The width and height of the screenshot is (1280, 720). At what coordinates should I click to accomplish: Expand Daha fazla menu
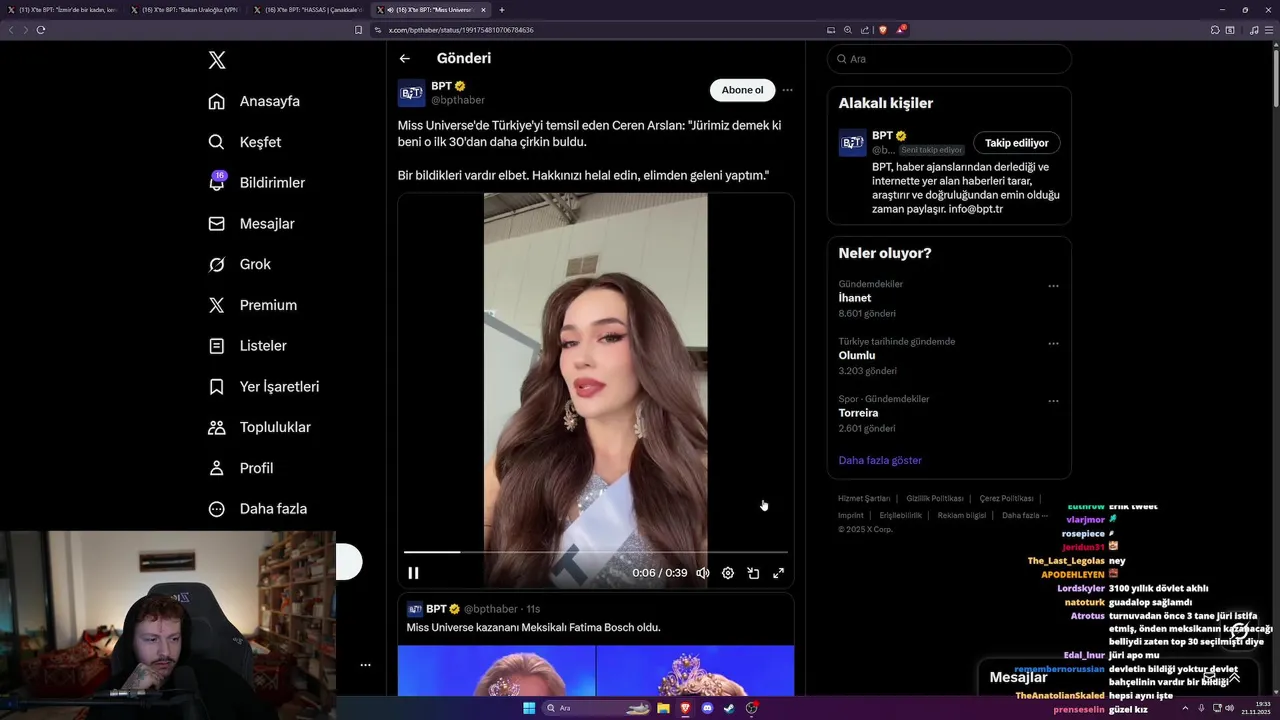click(257, 509)
